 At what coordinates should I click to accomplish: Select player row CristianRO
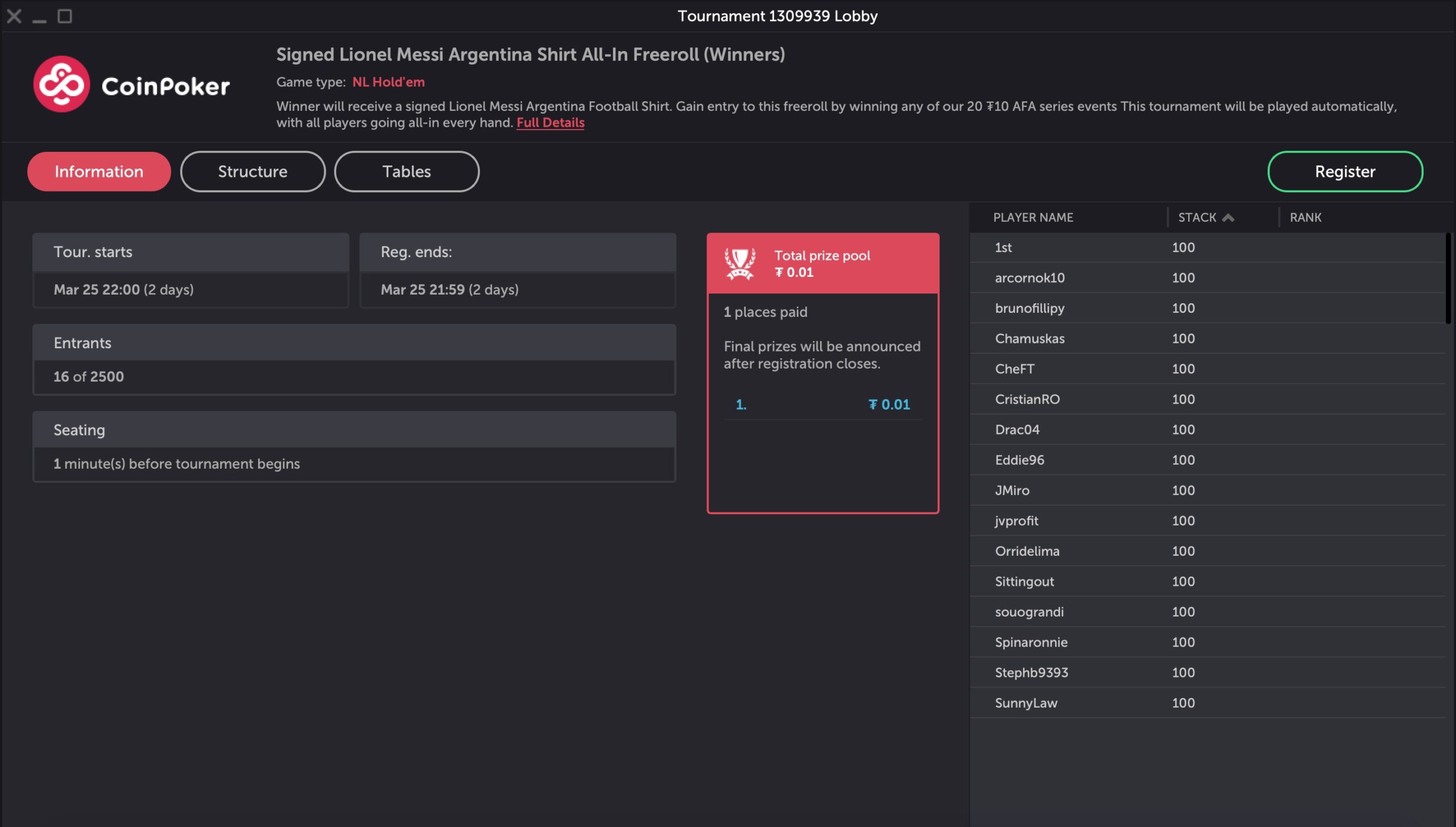coord(1207,399)
